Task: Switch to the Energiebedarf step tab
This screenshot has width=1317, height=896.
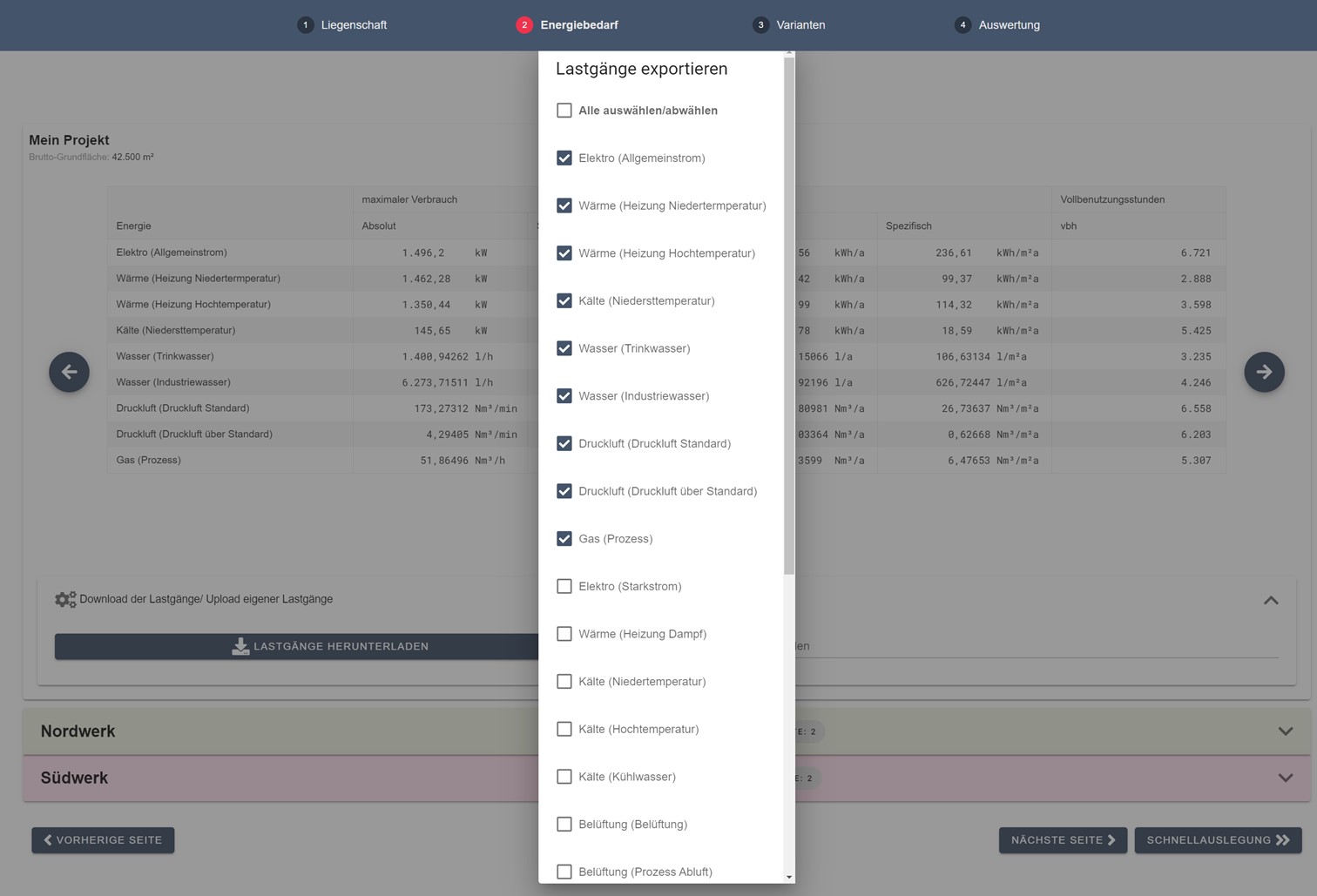Action: click(578, 25)
